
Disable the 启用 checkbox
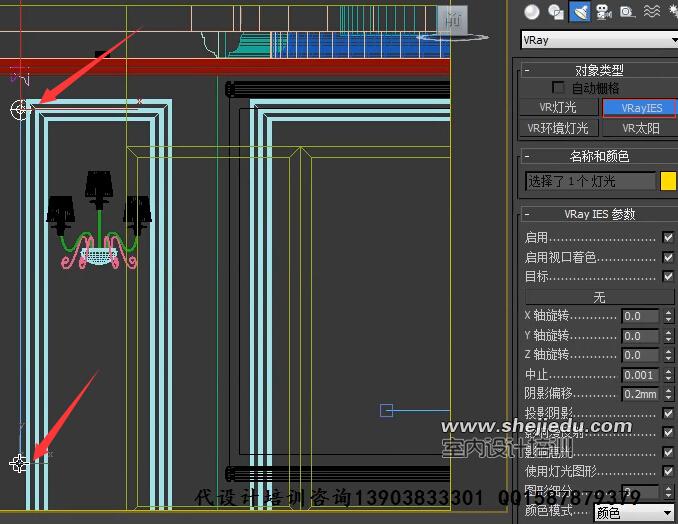(x=668, y=238)
